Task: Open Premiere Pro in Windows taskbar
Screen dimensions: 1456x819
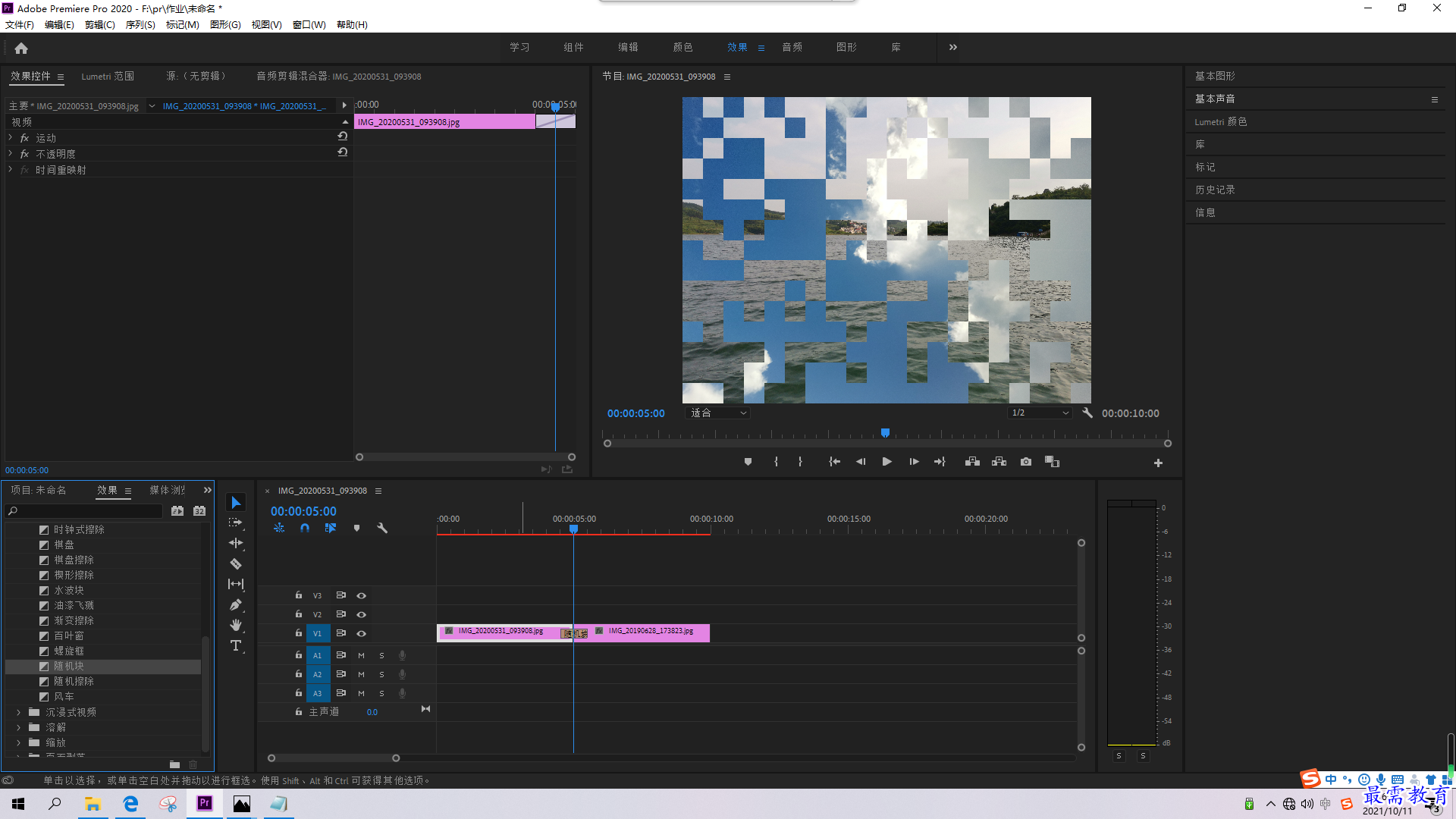Action: click(x=205, y=803)
